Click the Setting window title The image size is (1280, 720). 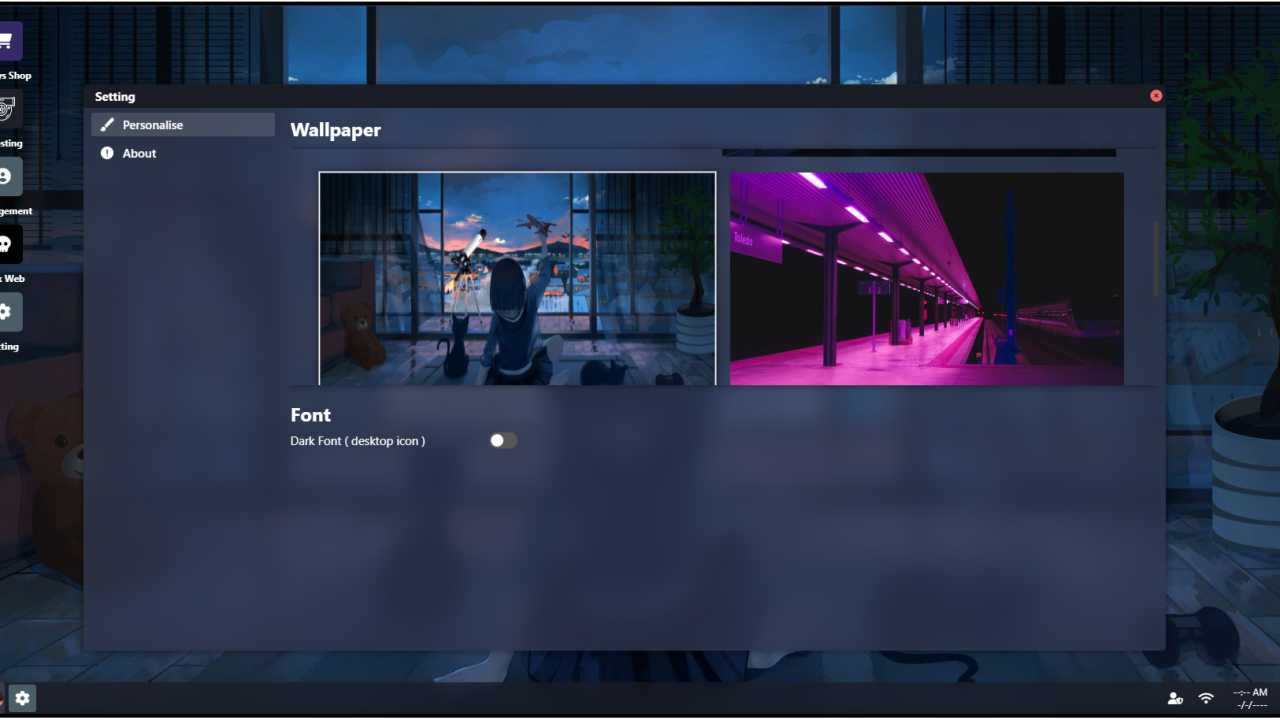pos(115,97)
